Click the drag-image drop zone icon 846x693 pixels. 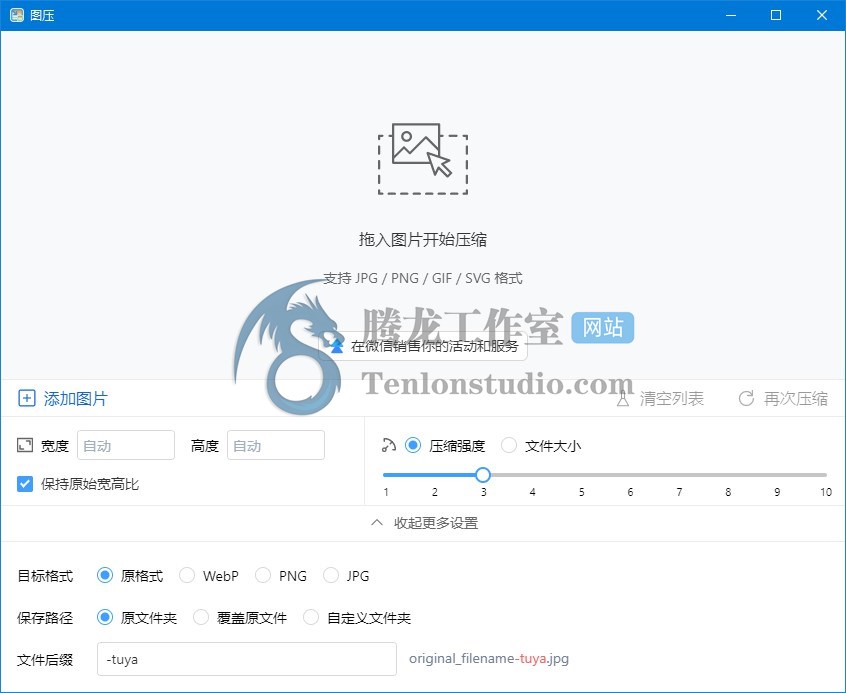423,159
